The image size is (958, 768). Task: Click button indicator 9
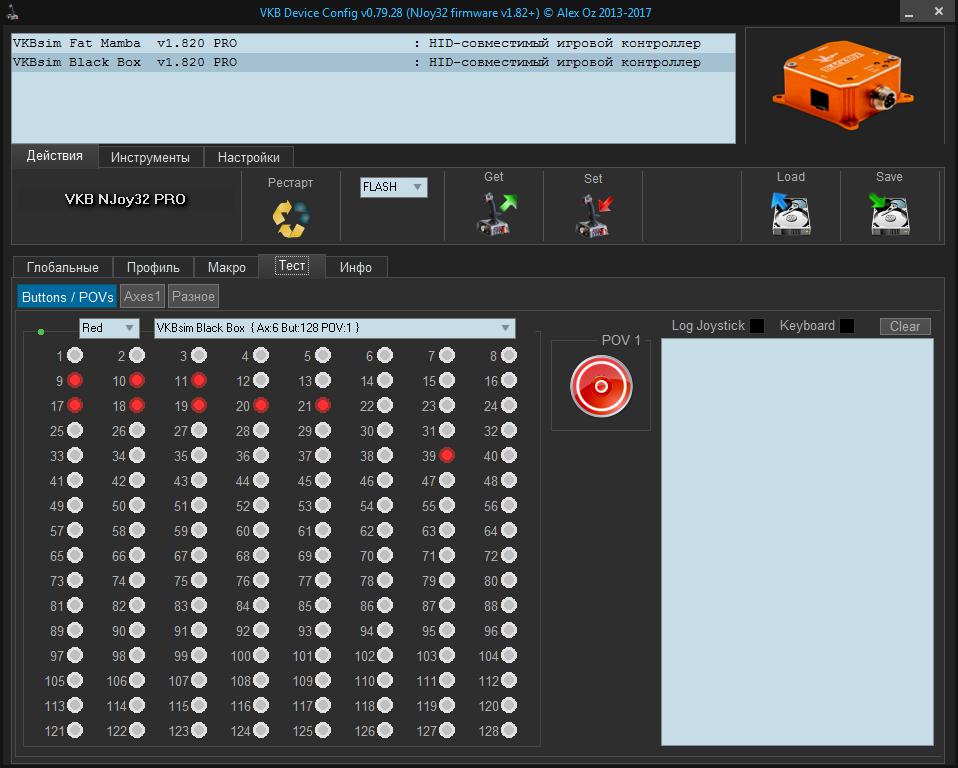(75, 380)
